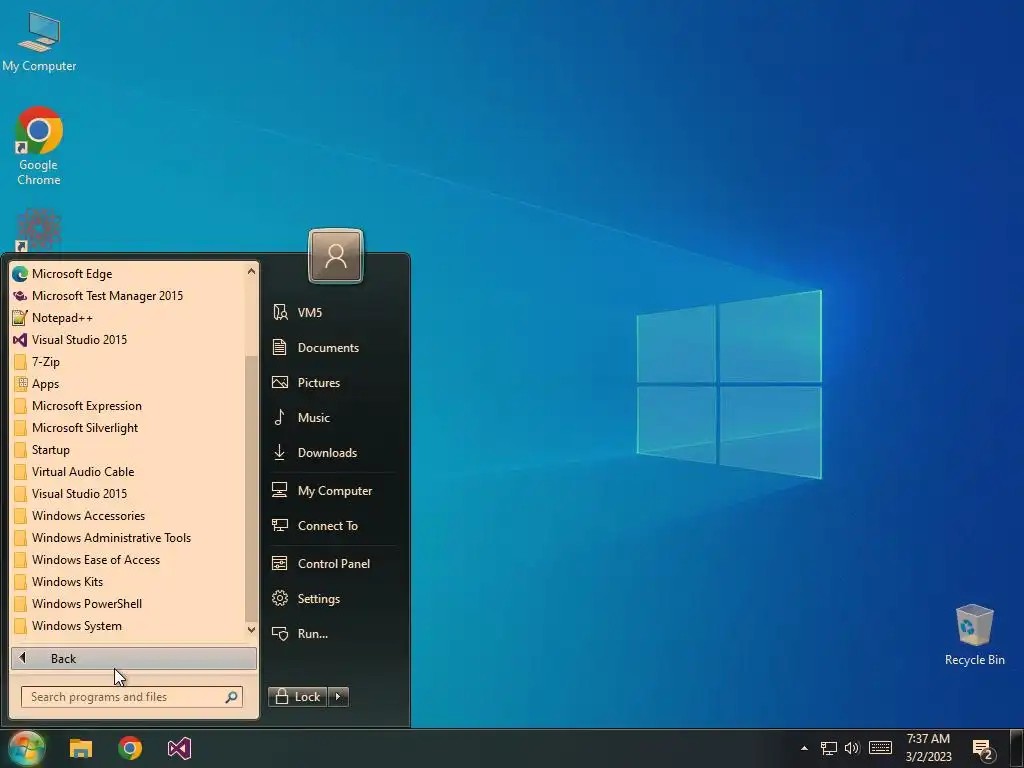Click the Show desktop strip

click(x=1017, y=748)
